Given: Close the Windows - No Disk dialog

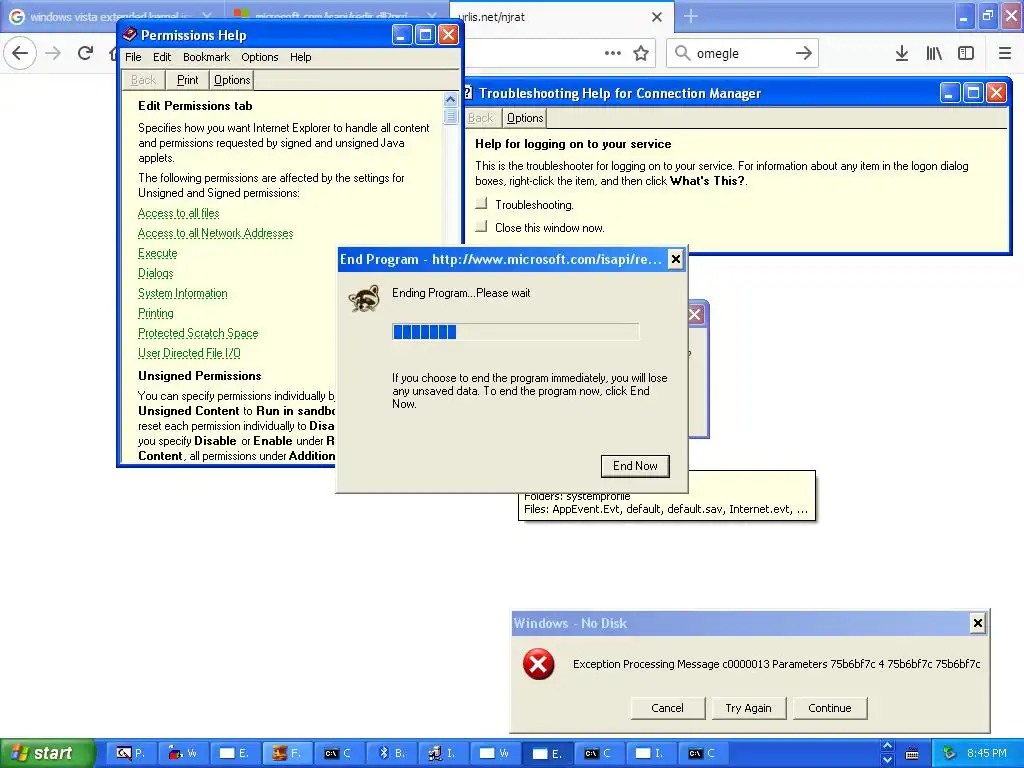Looking at the screenshot, I should (x=978, y=623).
